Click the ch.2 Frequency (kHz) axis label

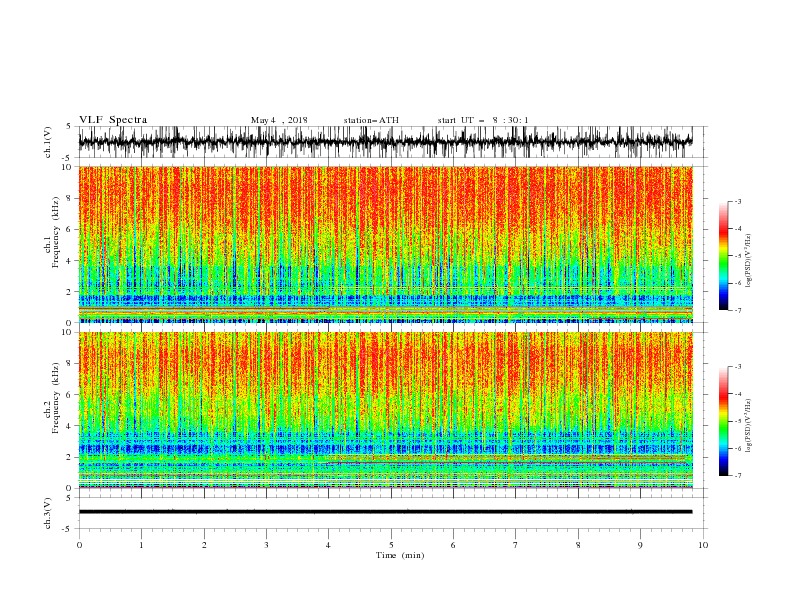coord(52,398)
